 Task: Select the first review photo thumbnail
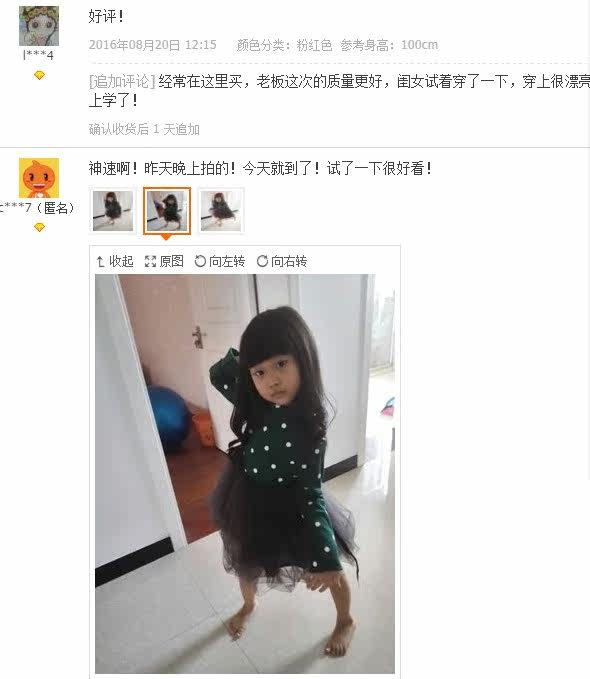[x=113, y=211]
